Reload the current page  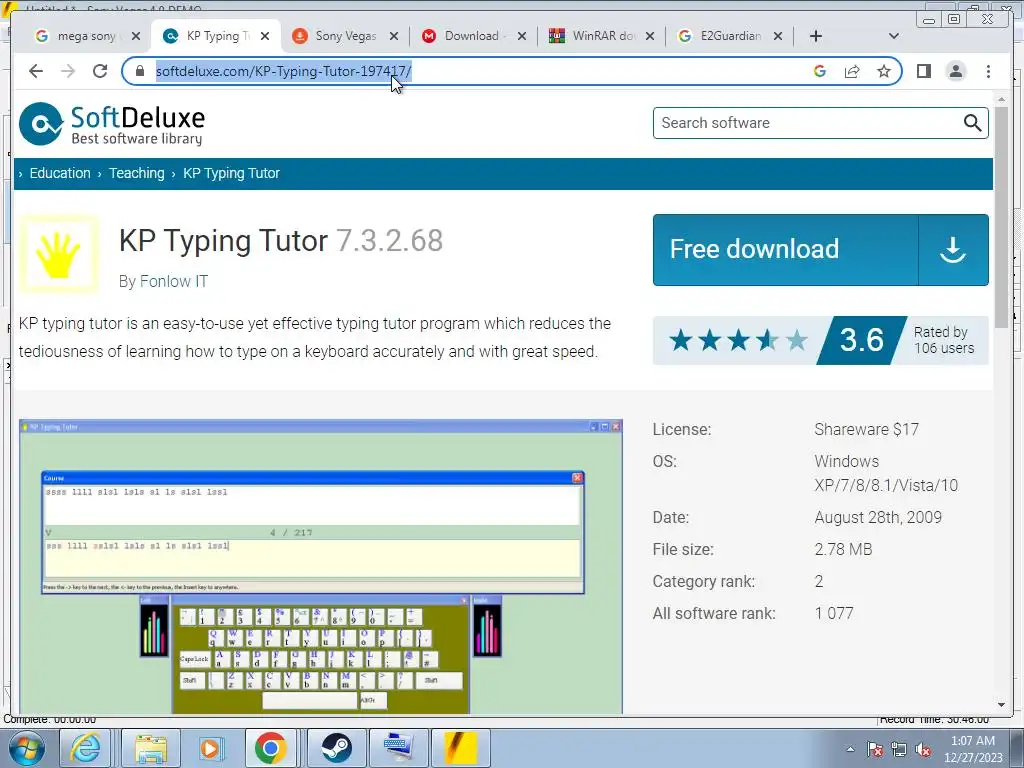click(x=100, y=71)
